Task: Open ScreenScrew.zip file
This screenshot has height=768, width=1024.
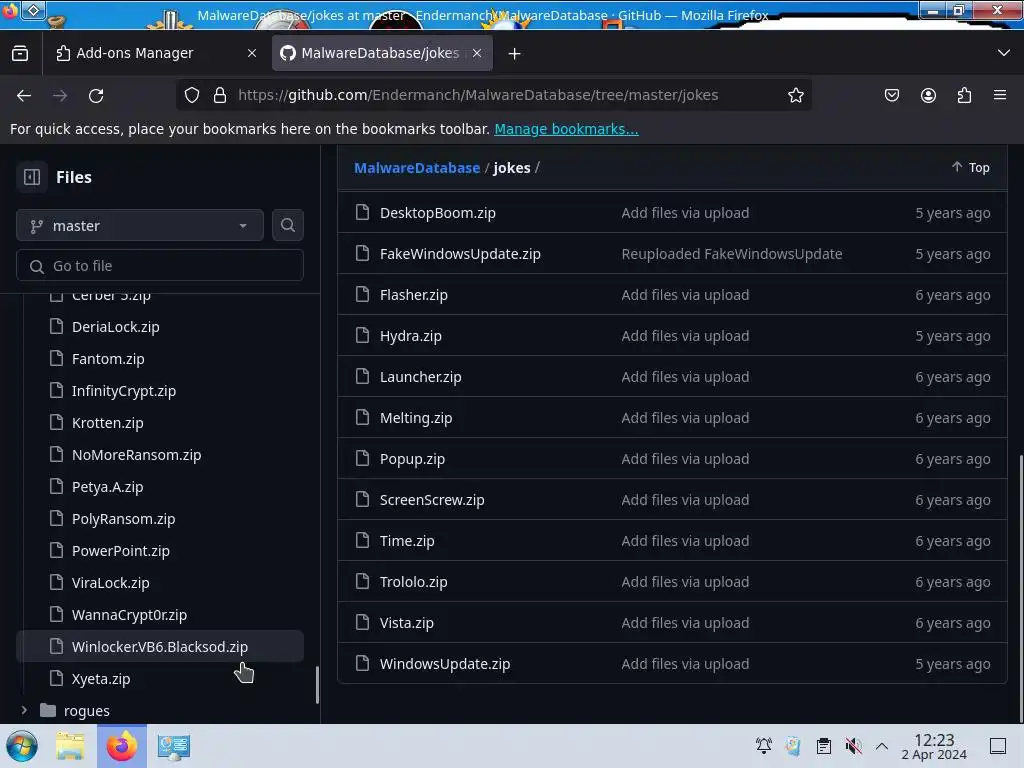Action: point(432,500)
